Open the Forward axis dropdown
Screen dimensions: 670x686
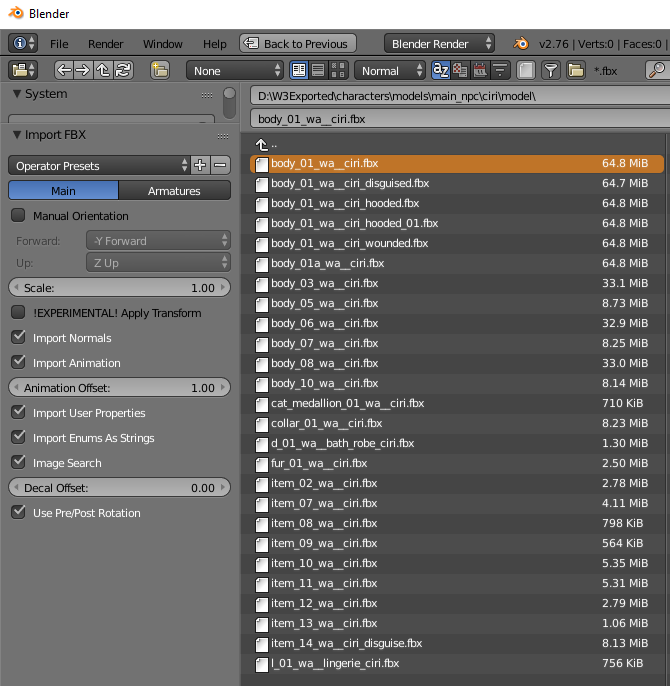(158, 241)
